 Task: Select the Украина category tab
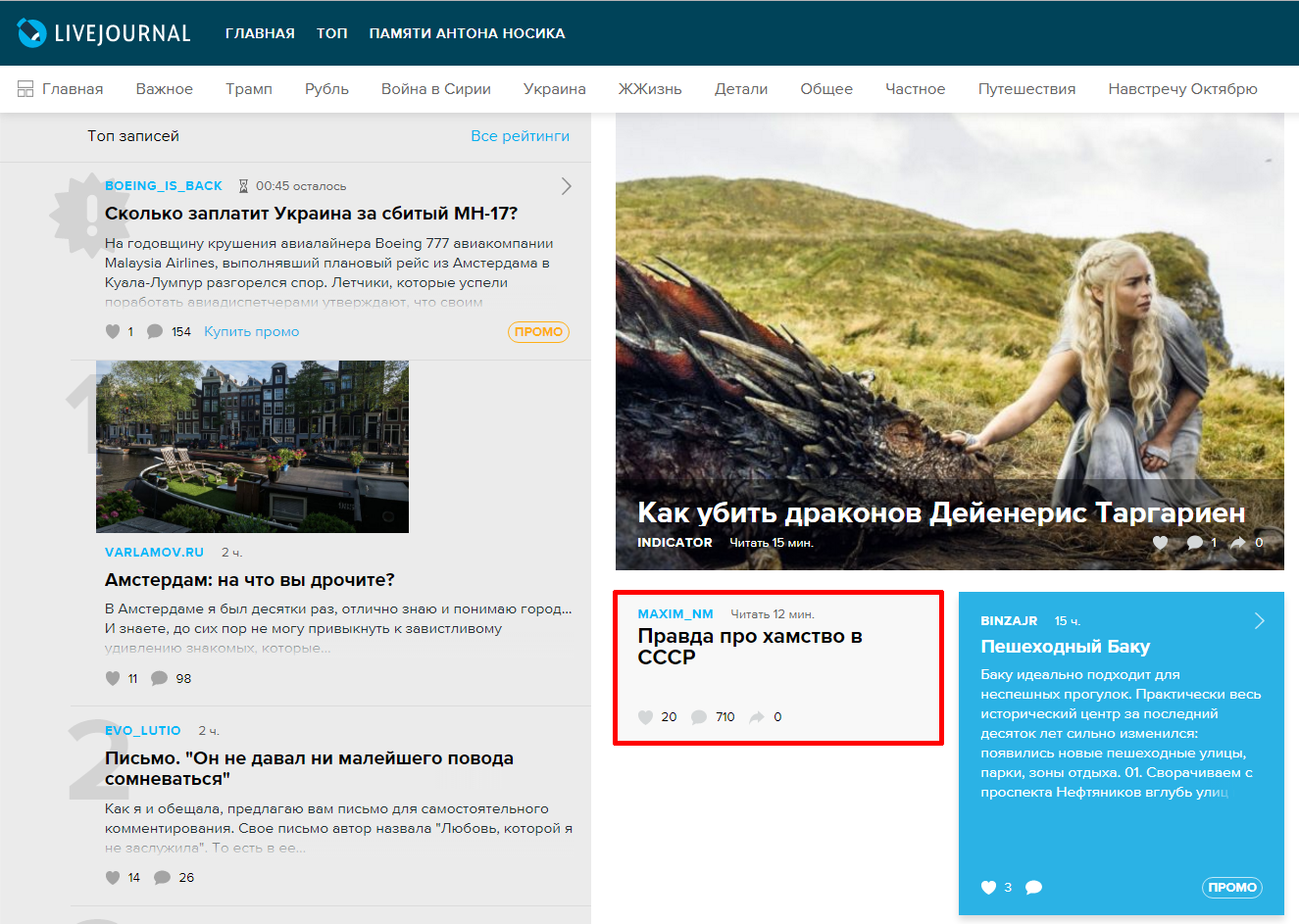point(555,89)
